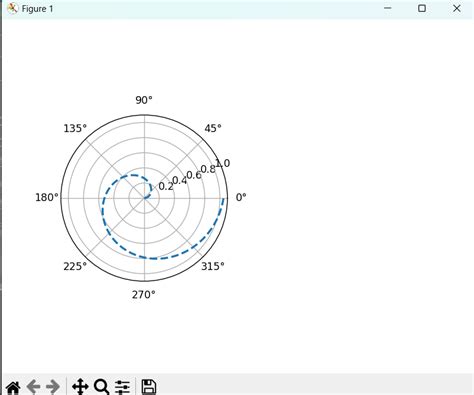The image size is (474, 395).
Task: Go forward to next view arrow
Action: 53,387
